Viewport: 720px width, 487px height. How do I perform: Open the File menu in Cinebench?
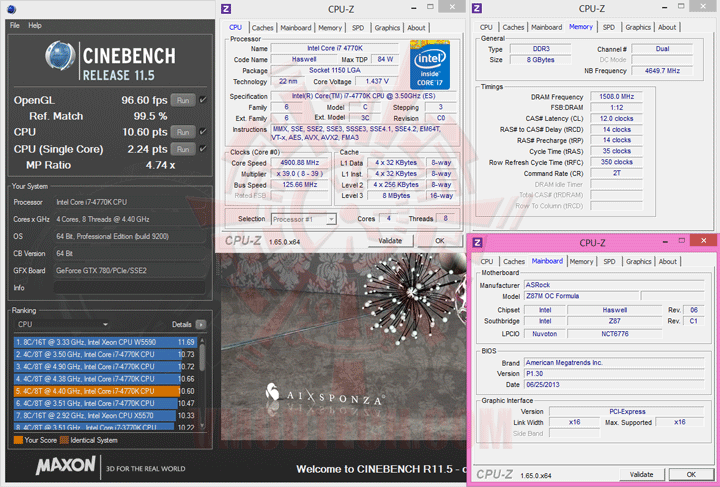[x=15, y=25]
